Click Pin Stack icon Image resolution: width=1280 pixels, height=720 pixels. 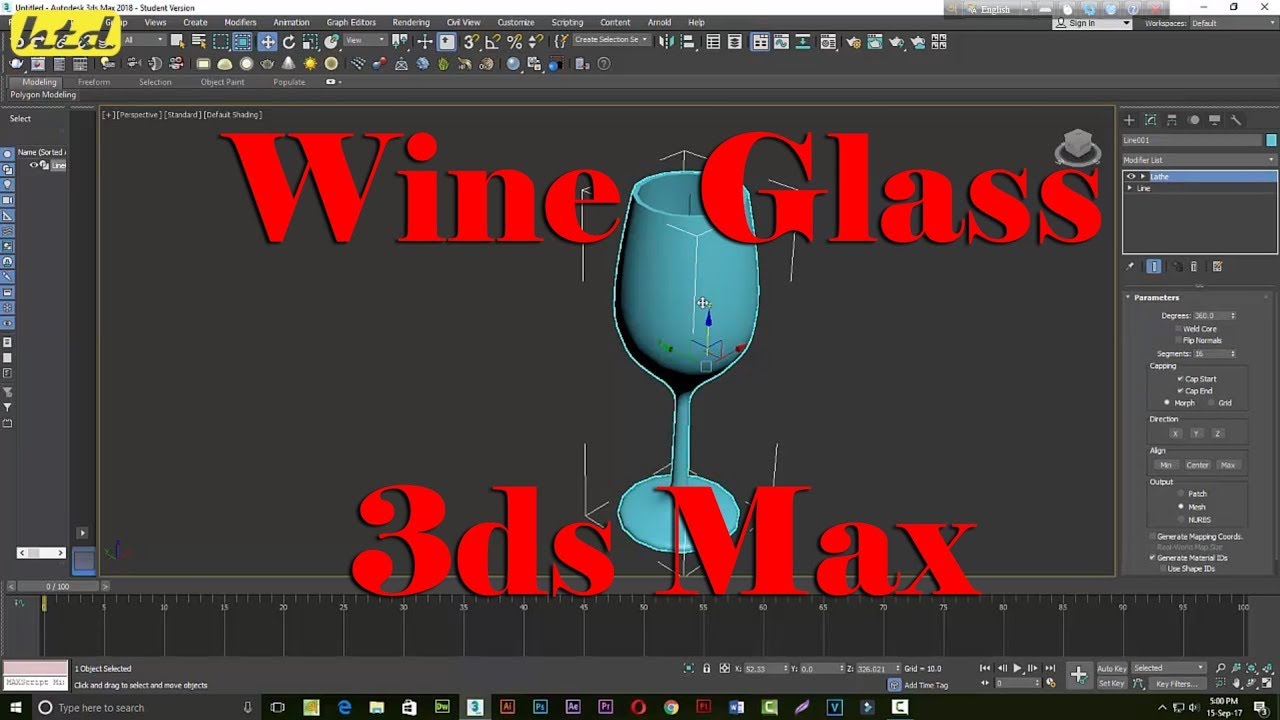click(1130, 266)
